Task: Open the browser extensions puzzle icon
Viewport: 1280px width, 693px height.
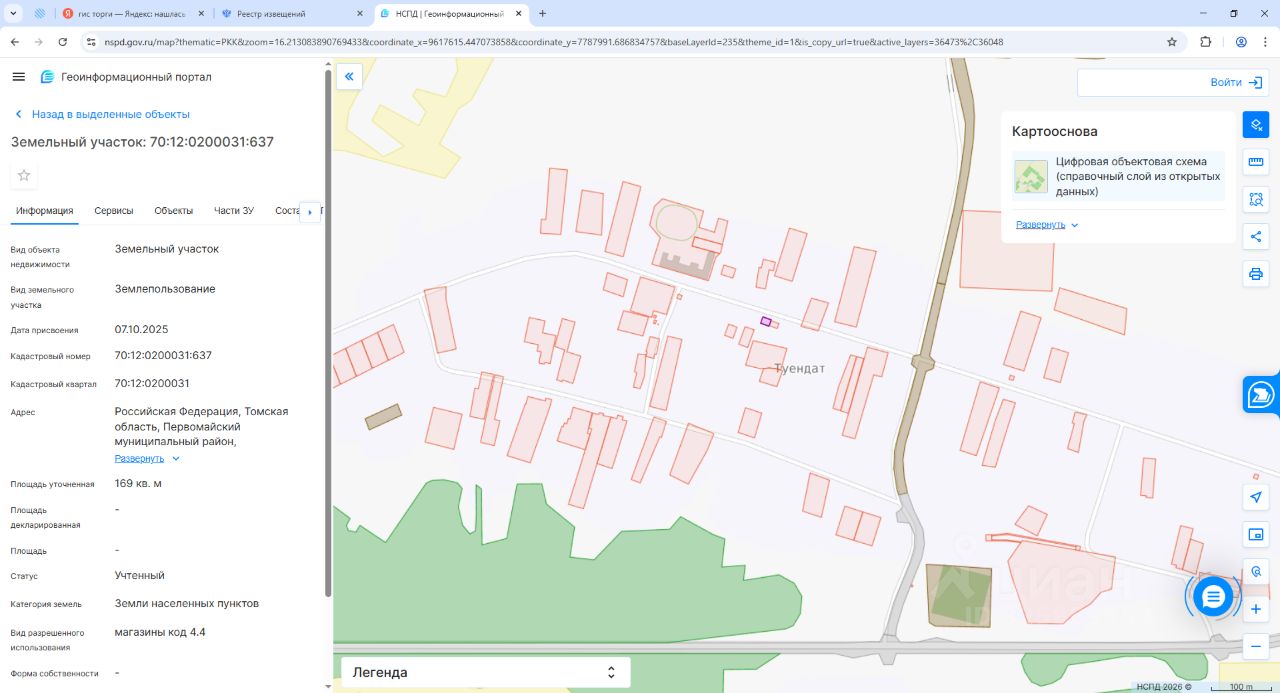Action: coord(1205,42)
